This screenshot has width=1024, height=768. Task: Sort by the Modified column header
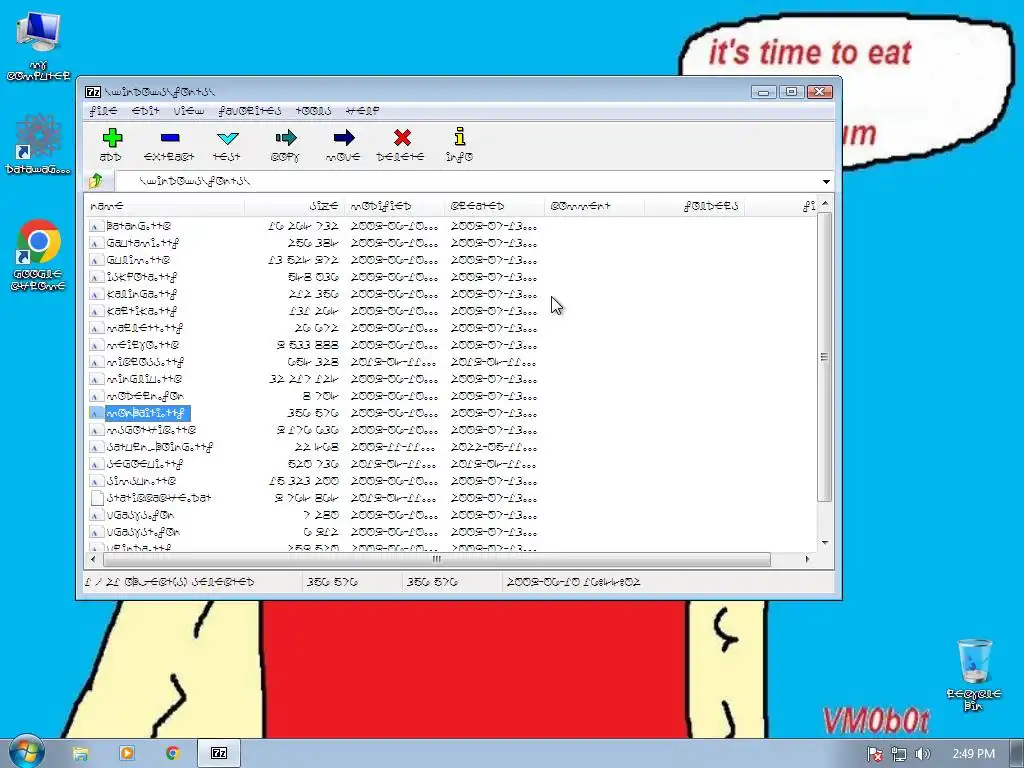coord(394,206)
